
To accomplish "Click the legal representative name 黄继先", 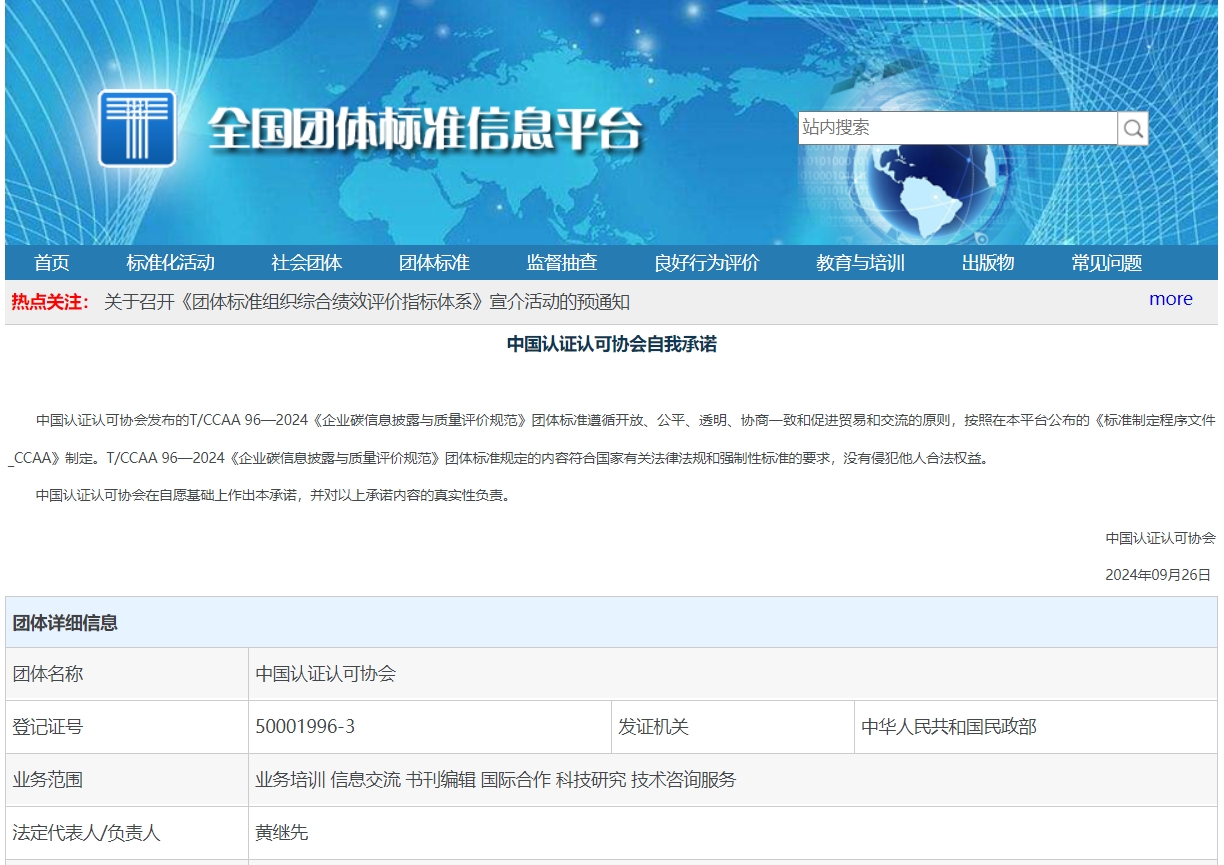I will [282, 833].
